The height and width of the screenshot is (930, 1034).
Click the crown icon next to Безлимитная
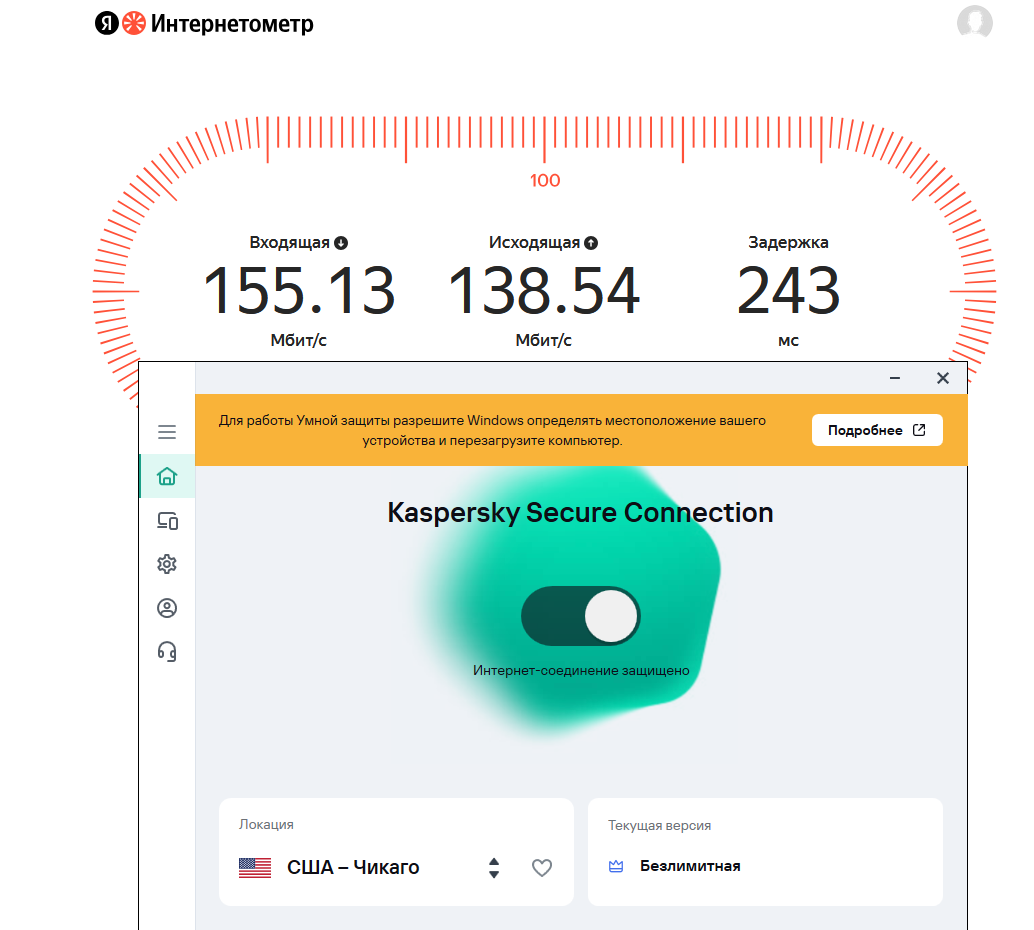(616, 866)
